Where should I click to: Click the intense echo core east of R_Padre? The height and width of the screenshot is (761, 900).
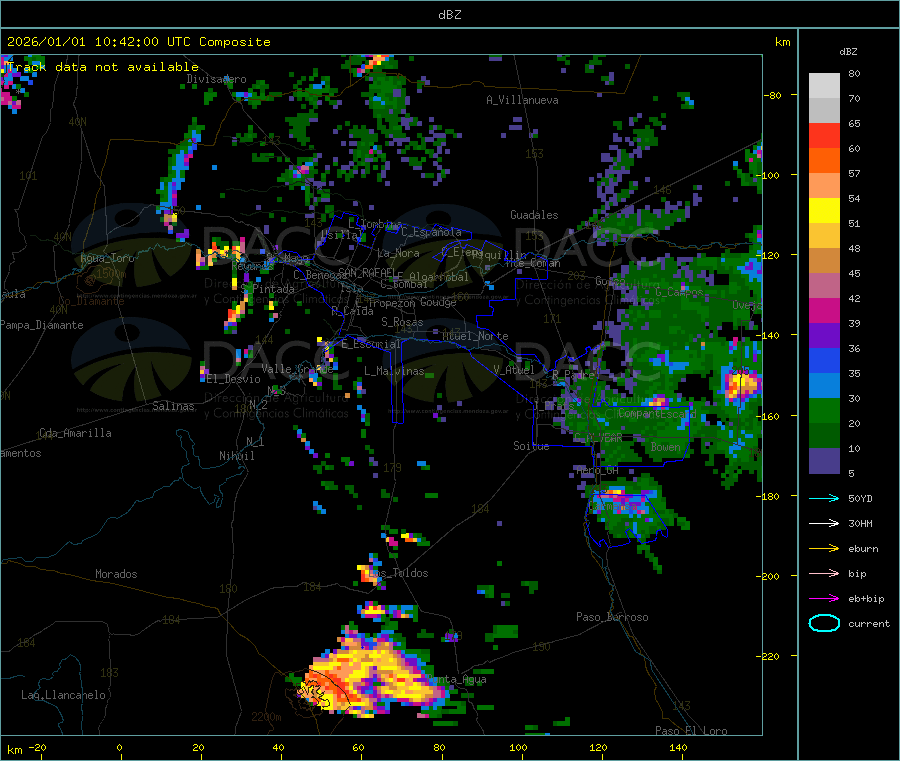point(741,385)
